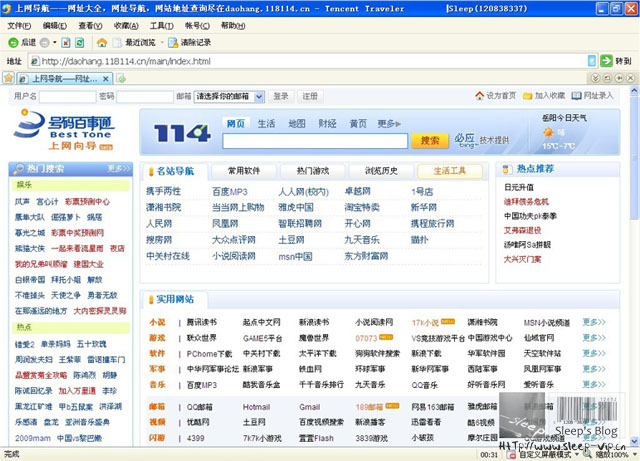Click the 用户名 username field
The width and height of the screenshot is (640, 461).
point(67,97)
